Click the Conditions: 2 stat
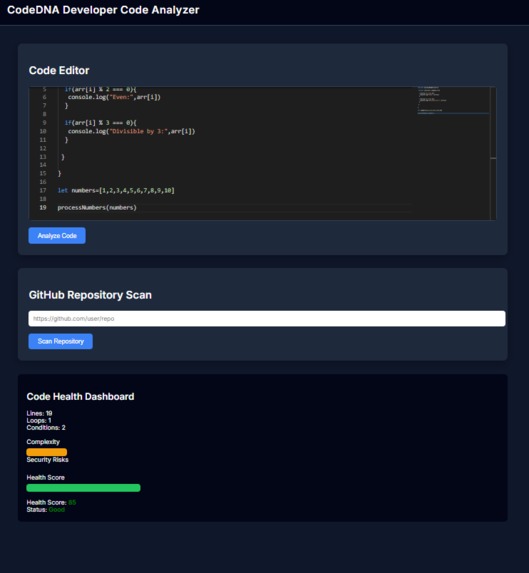529x573 pixels. point(46,428)
